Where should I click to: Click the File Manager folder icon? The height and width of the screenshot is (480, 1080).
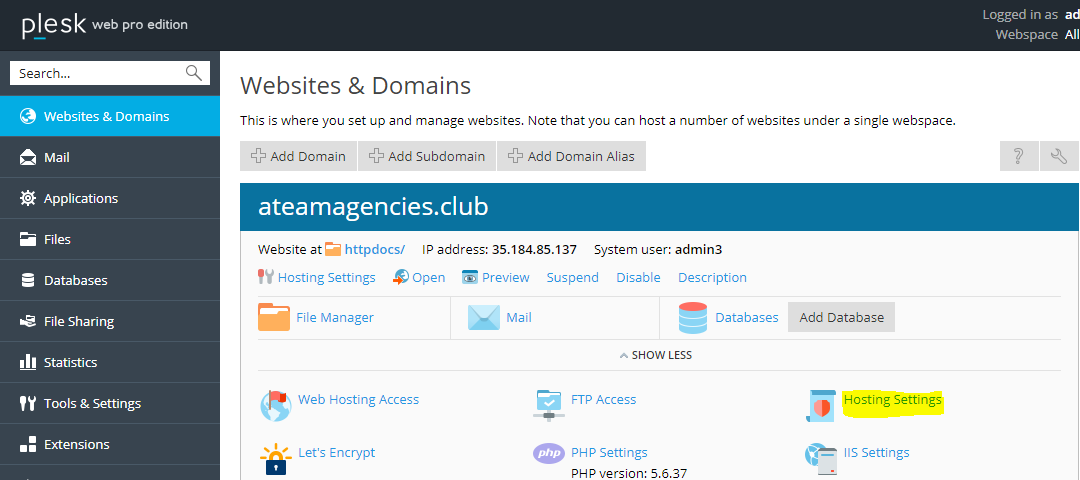[x=274, y=317]
